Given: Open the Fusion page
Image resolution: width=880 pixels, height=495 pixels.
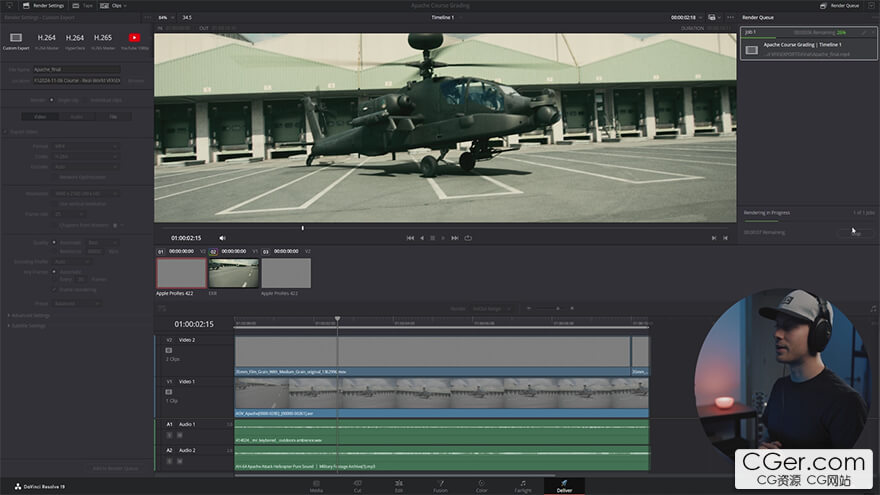Looking at the screenshot, I should click(x=440, y=485).
